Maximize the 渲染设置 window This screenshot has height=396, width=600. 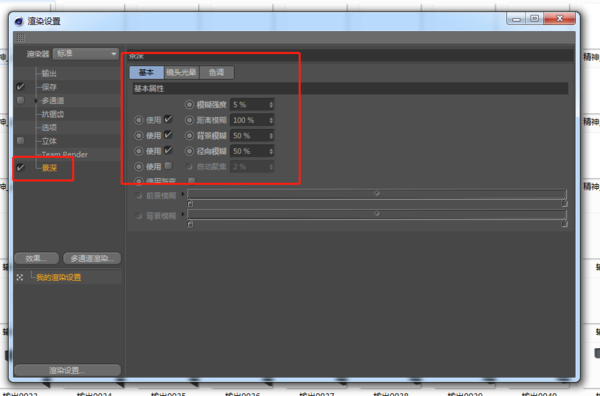click(x=535, y=19)
